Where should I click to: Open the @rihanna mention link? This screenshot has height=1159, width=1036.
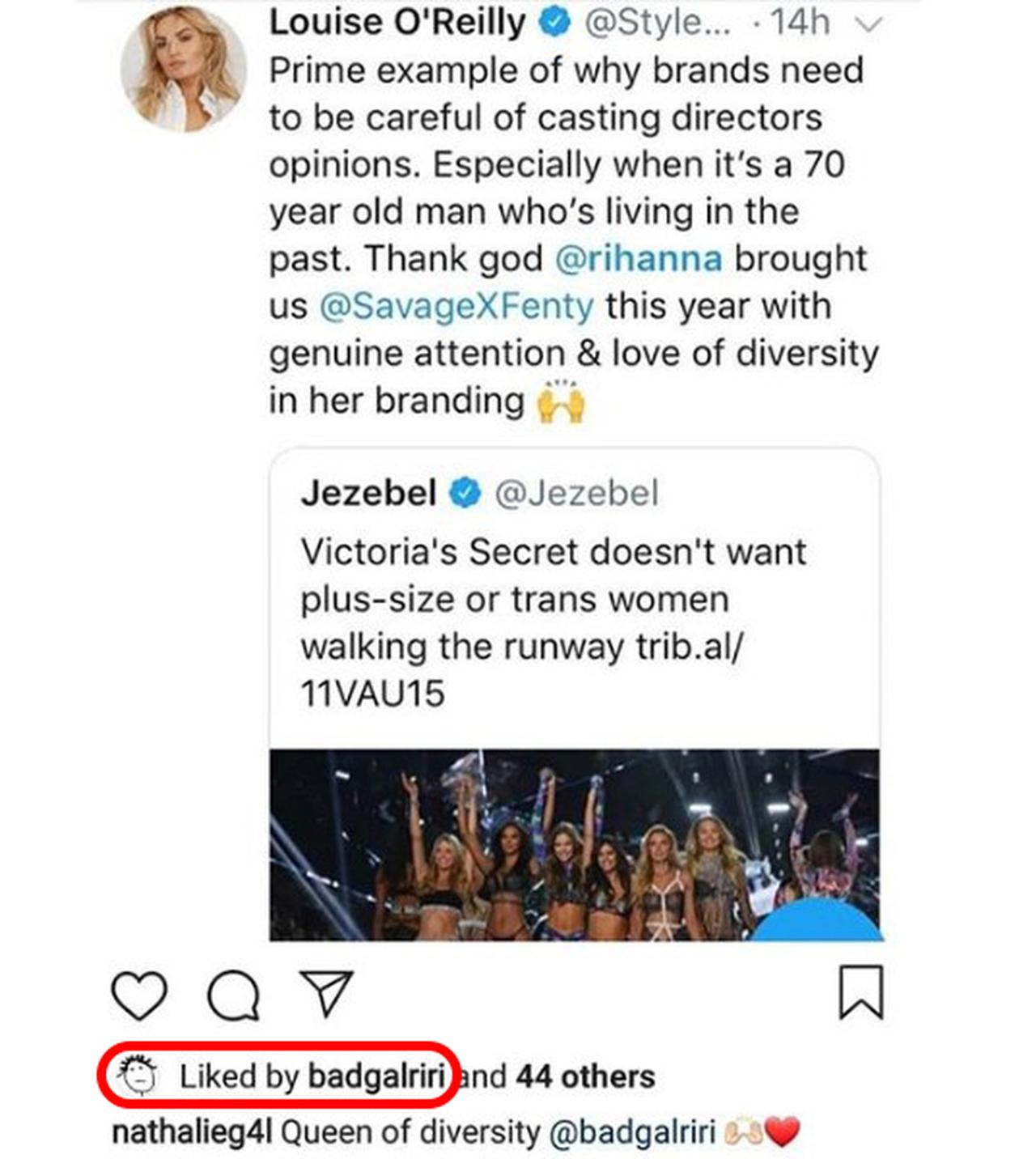tap(638, 259)
